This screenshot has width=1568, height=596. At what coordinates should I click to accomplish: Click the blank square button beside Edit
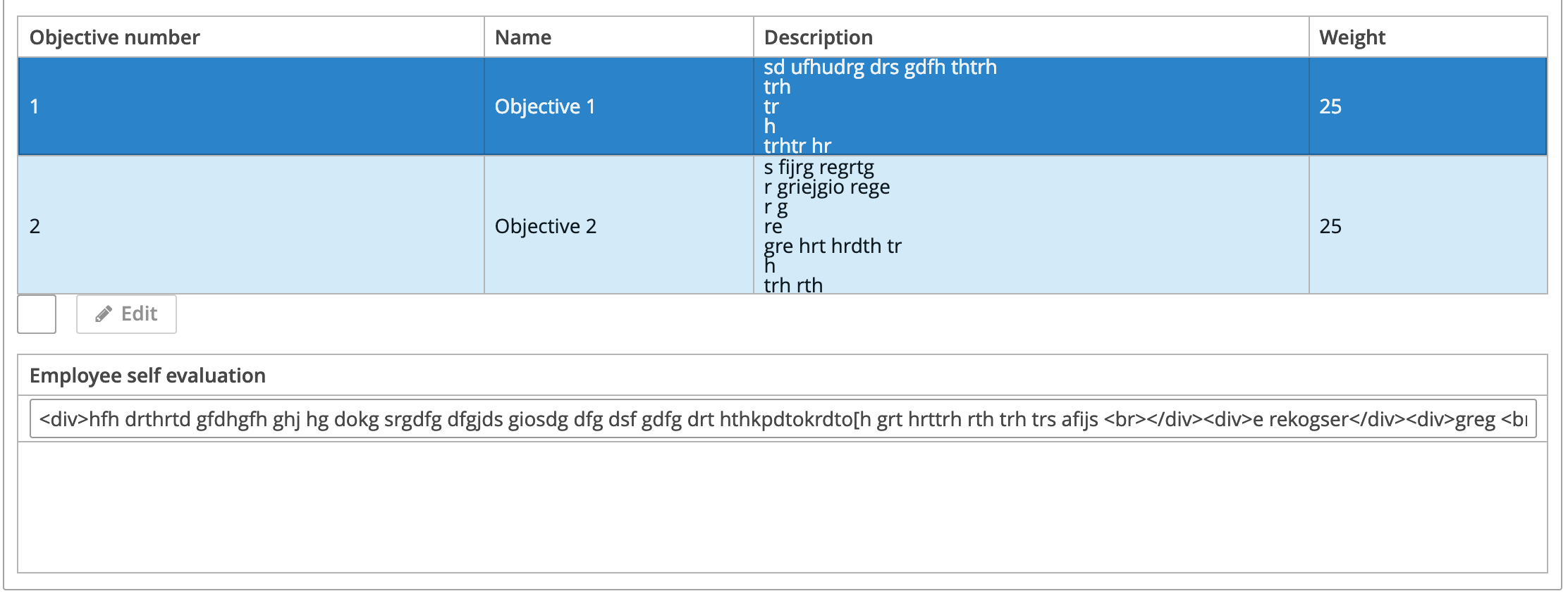point(37,314)
